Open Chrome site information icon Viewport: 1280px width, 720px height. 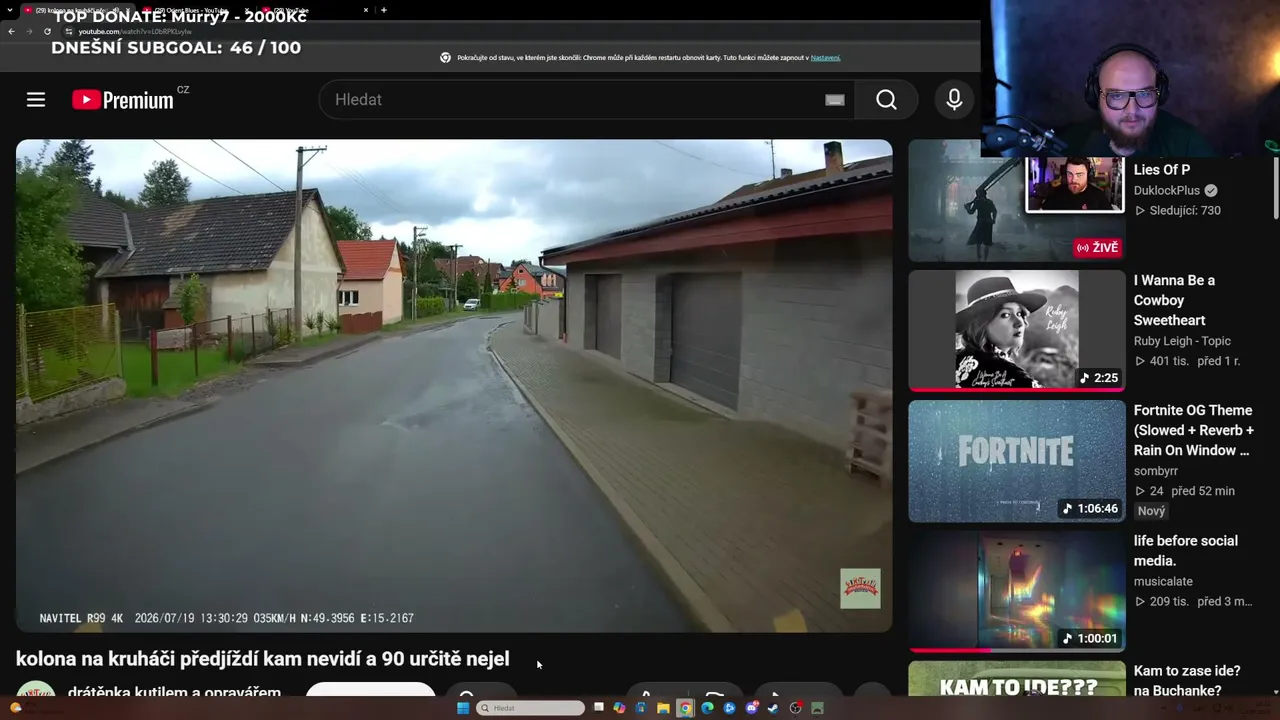coord(69,31)
